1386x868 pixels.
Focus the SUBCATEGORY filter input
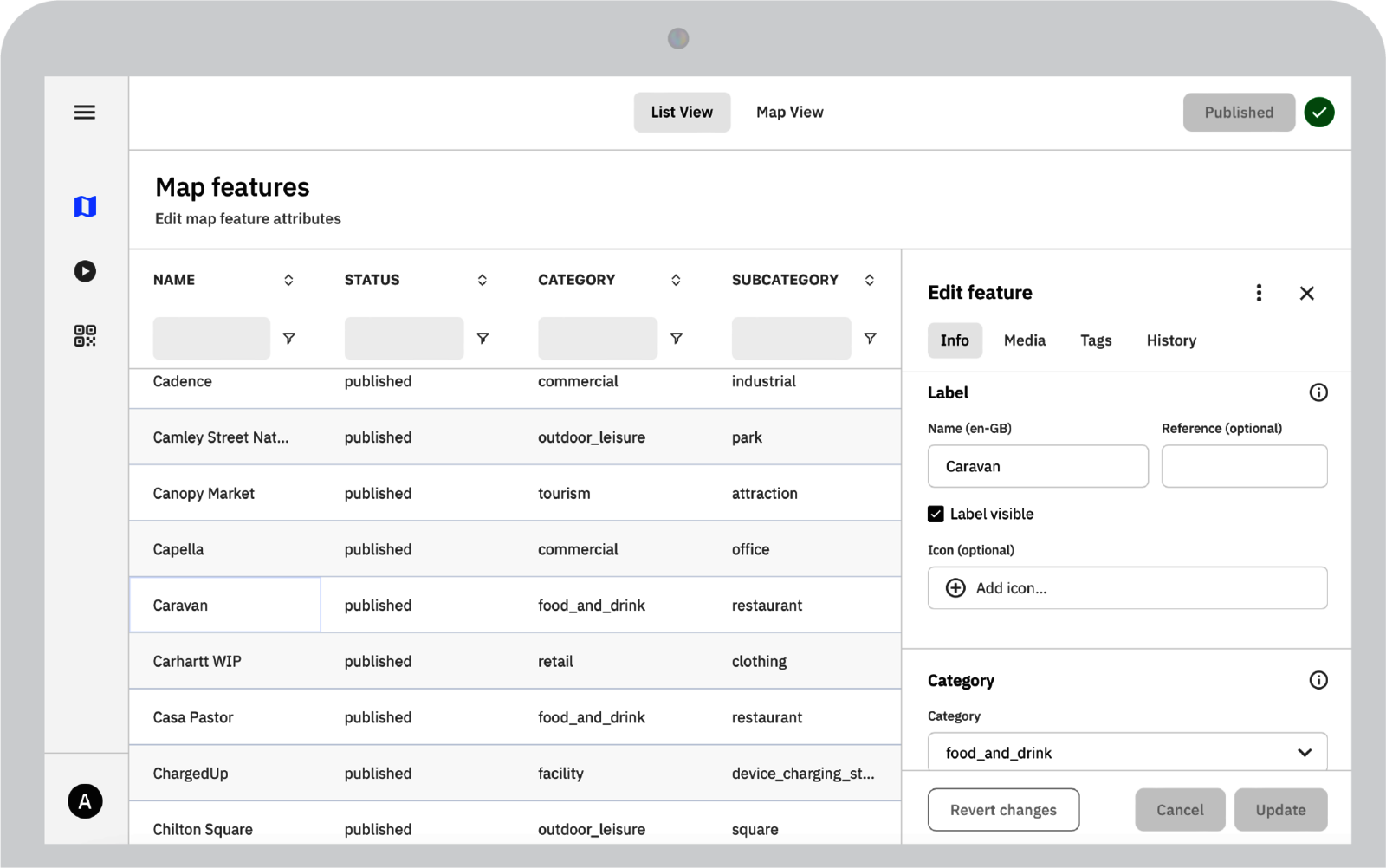791,338
